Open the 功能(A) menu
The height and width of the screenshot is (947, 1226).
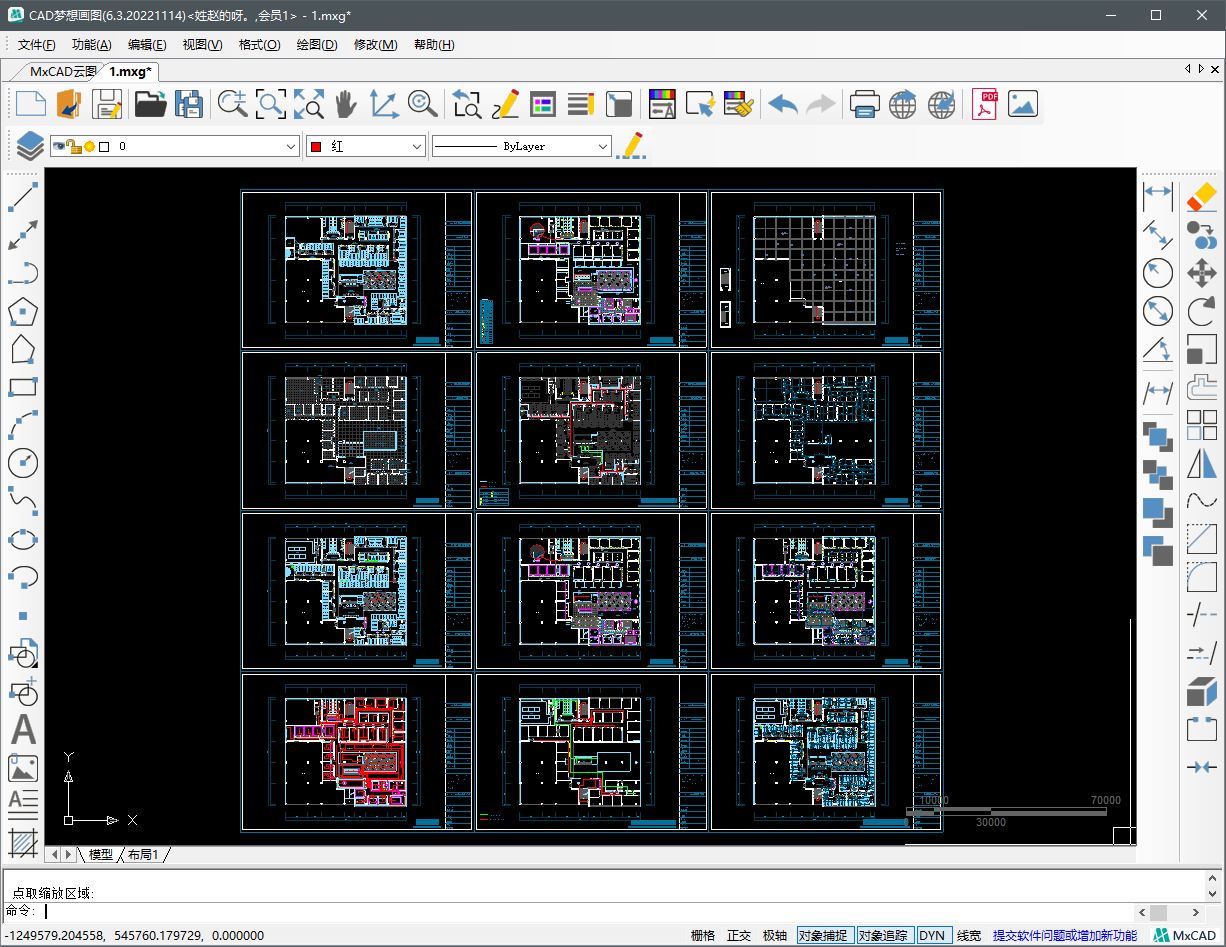(x=92, y=45)
